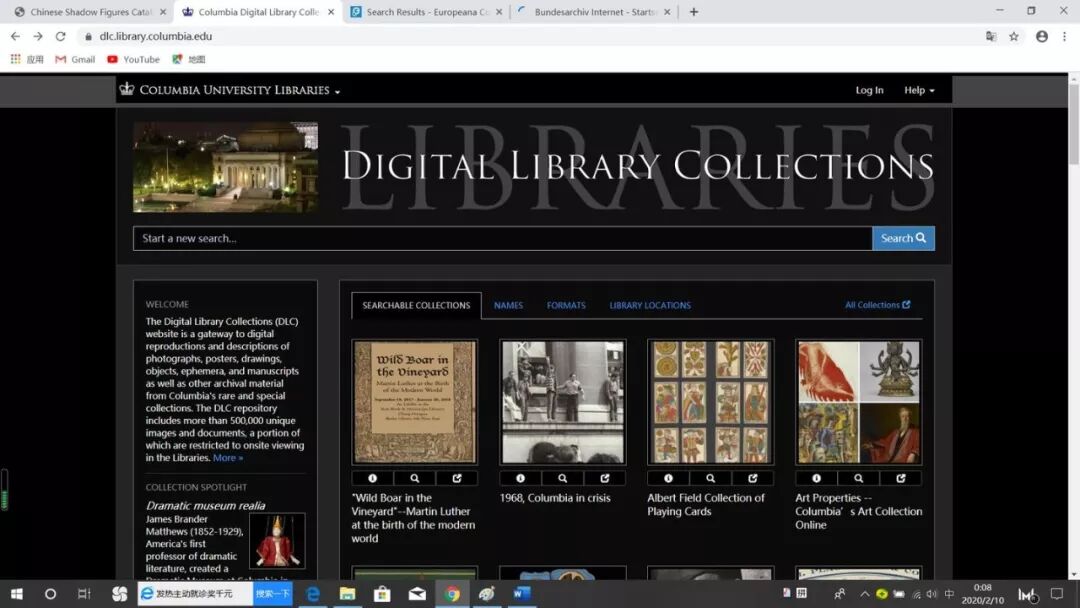Open info for Art Properties collection
Image resolution: width=1080 pixels, height=608 pixels.
pyautogui.click(x=816, y=478)
